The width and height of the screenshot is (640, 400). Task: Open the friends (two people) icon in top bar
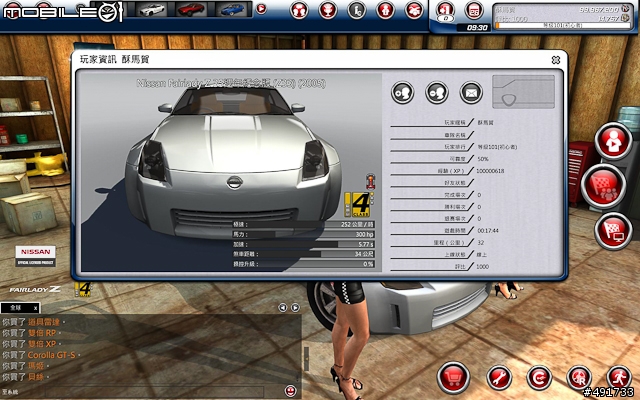pos(299,10)
